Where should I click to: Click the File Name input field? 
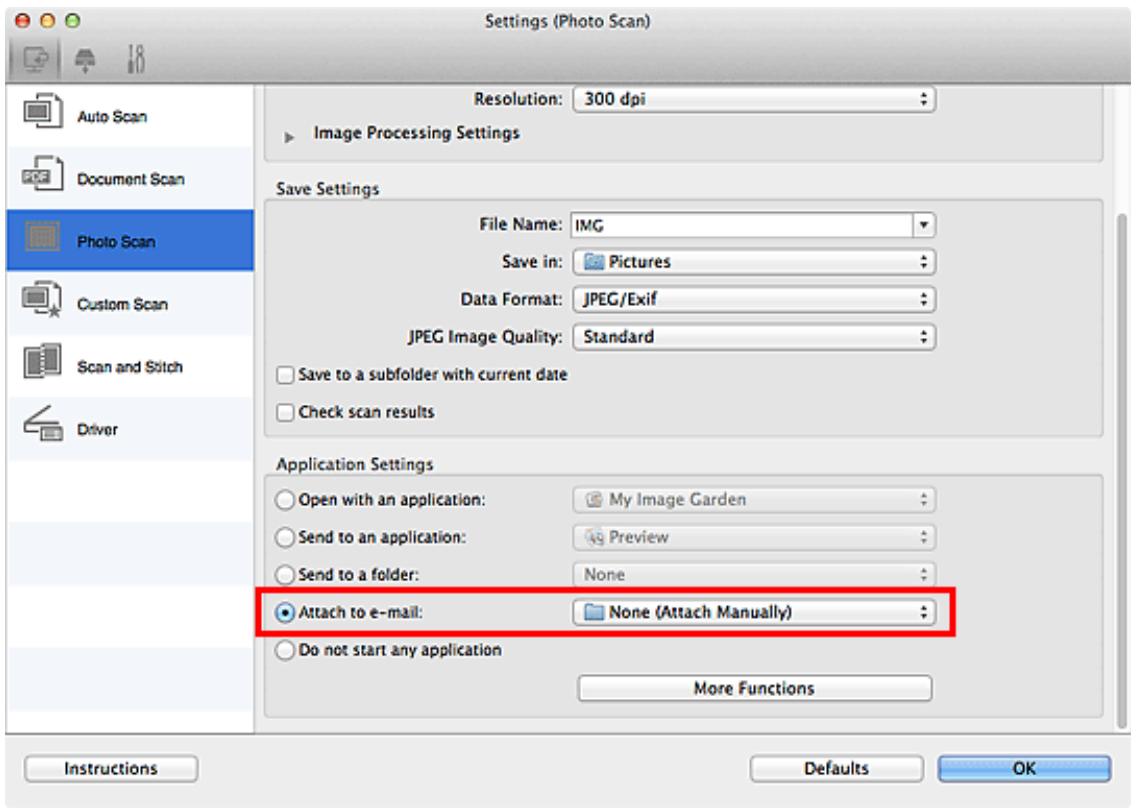(x=742, y=225)
